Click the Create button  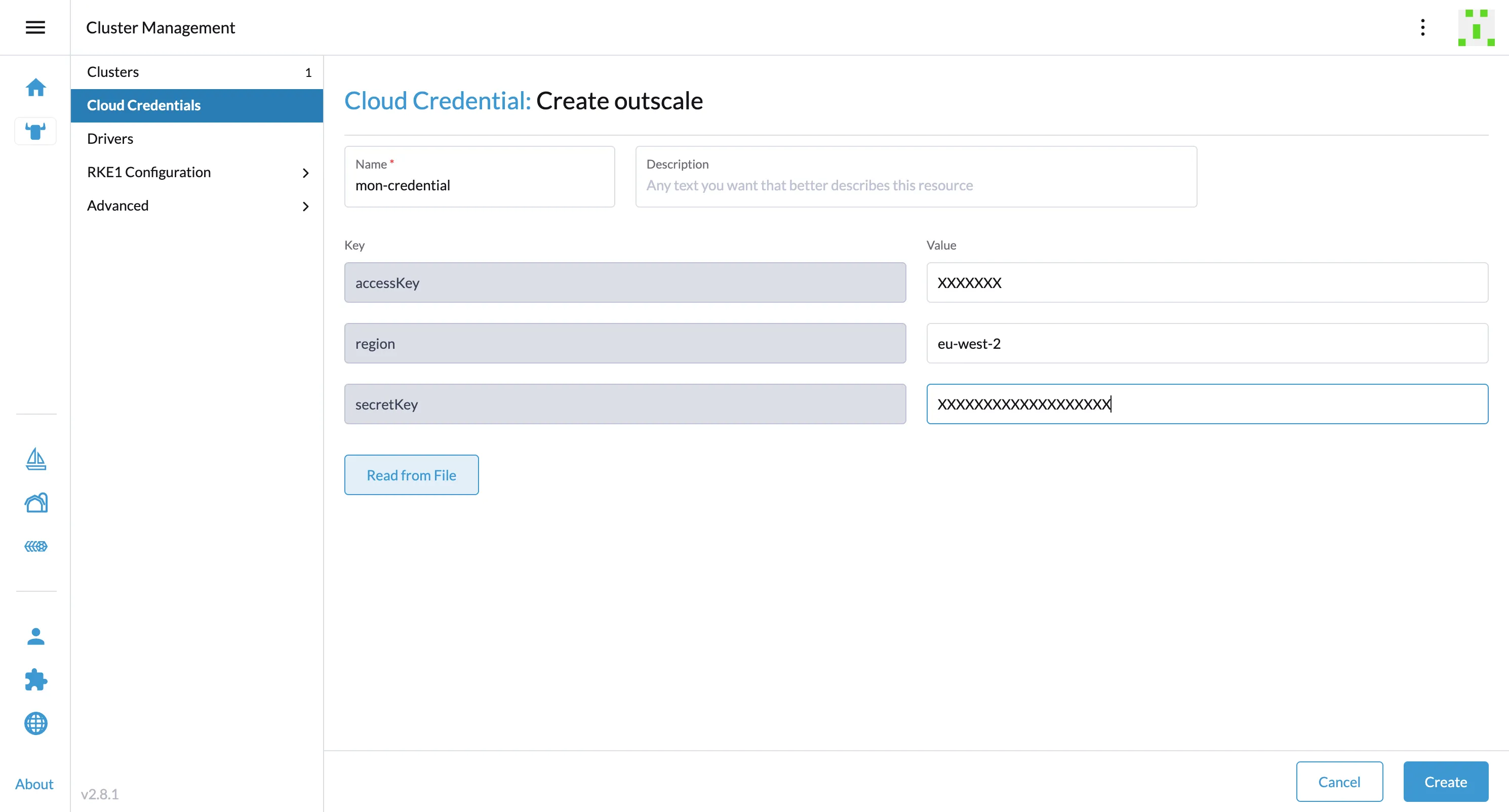coord(1445,782)
